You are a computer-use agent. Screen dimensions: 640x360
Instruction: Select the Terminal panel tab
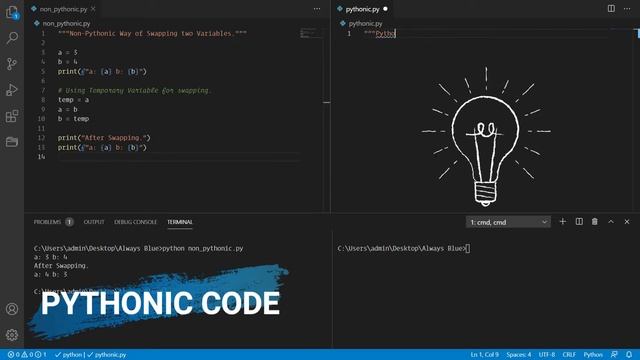point(180,222)
